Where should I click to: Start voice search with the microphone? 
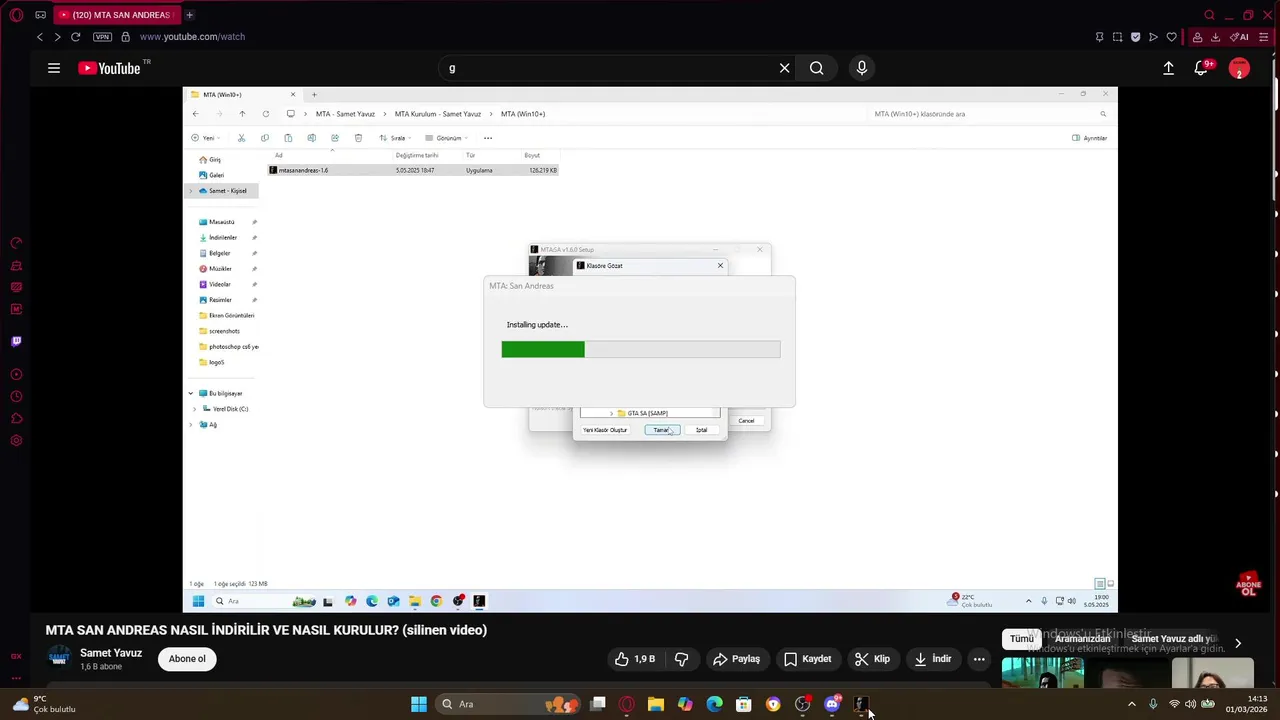point(862,68)
